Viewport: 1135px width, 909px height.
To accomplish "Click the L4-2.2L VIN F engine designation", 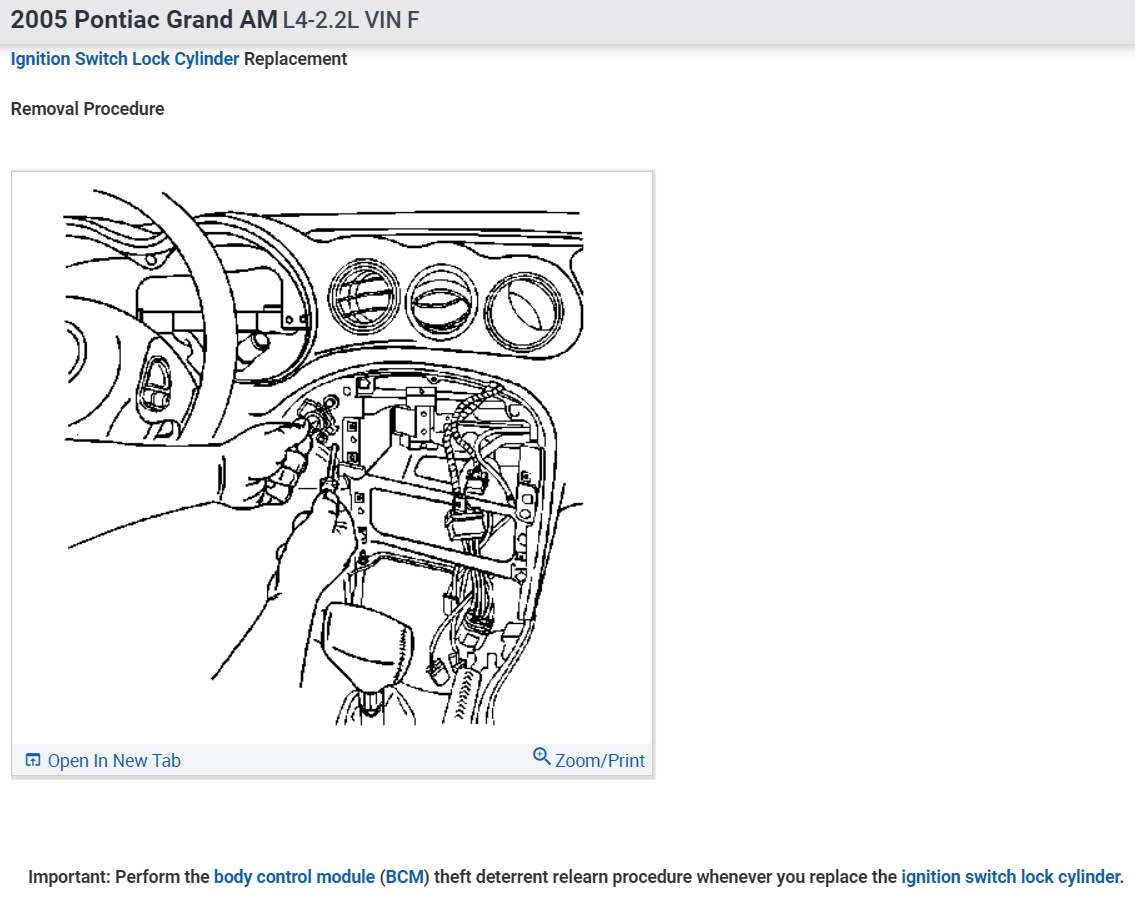I will [x=350, y=19].
